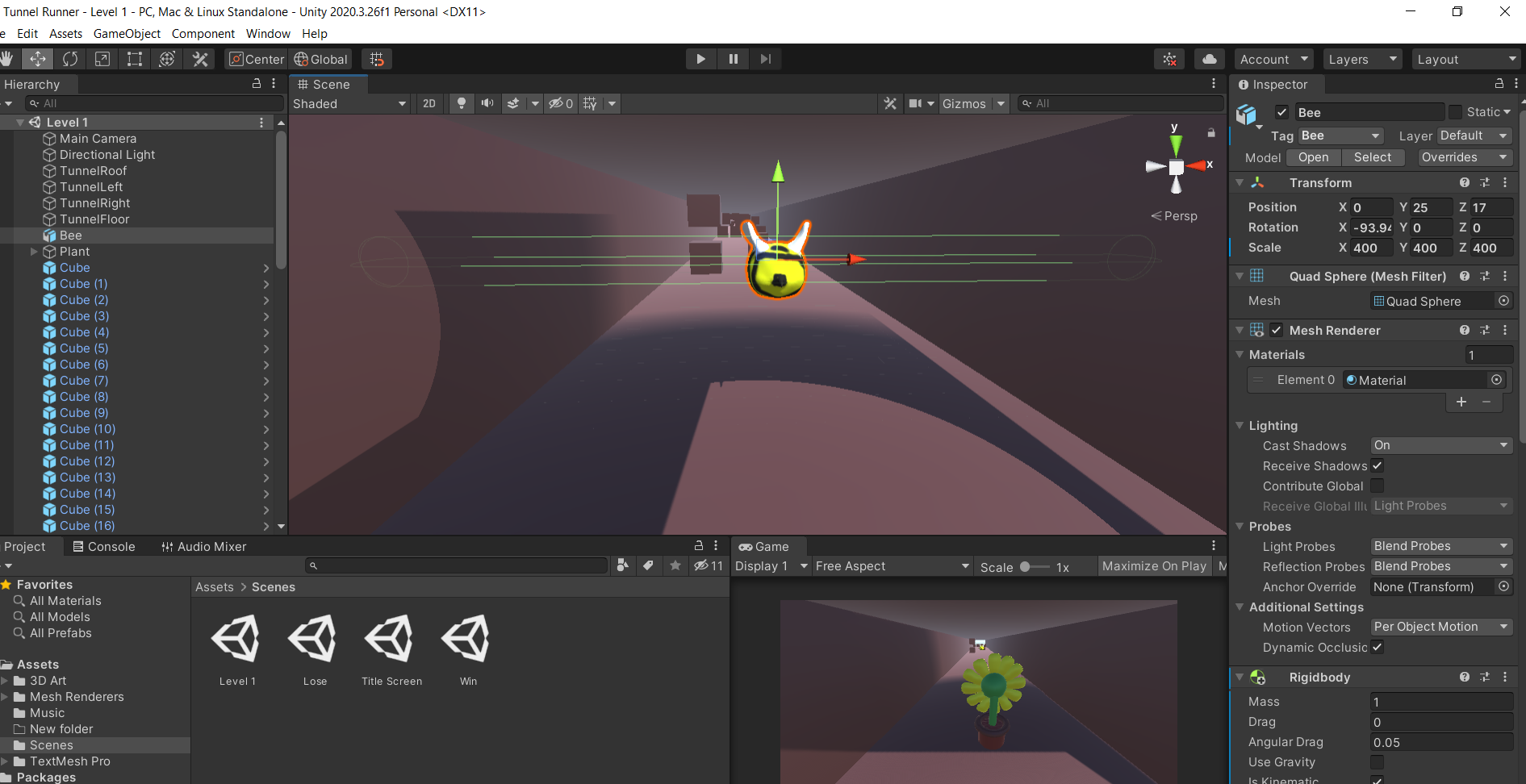
Task: Switch to the Console tab
Action: [x=104, y=547]
